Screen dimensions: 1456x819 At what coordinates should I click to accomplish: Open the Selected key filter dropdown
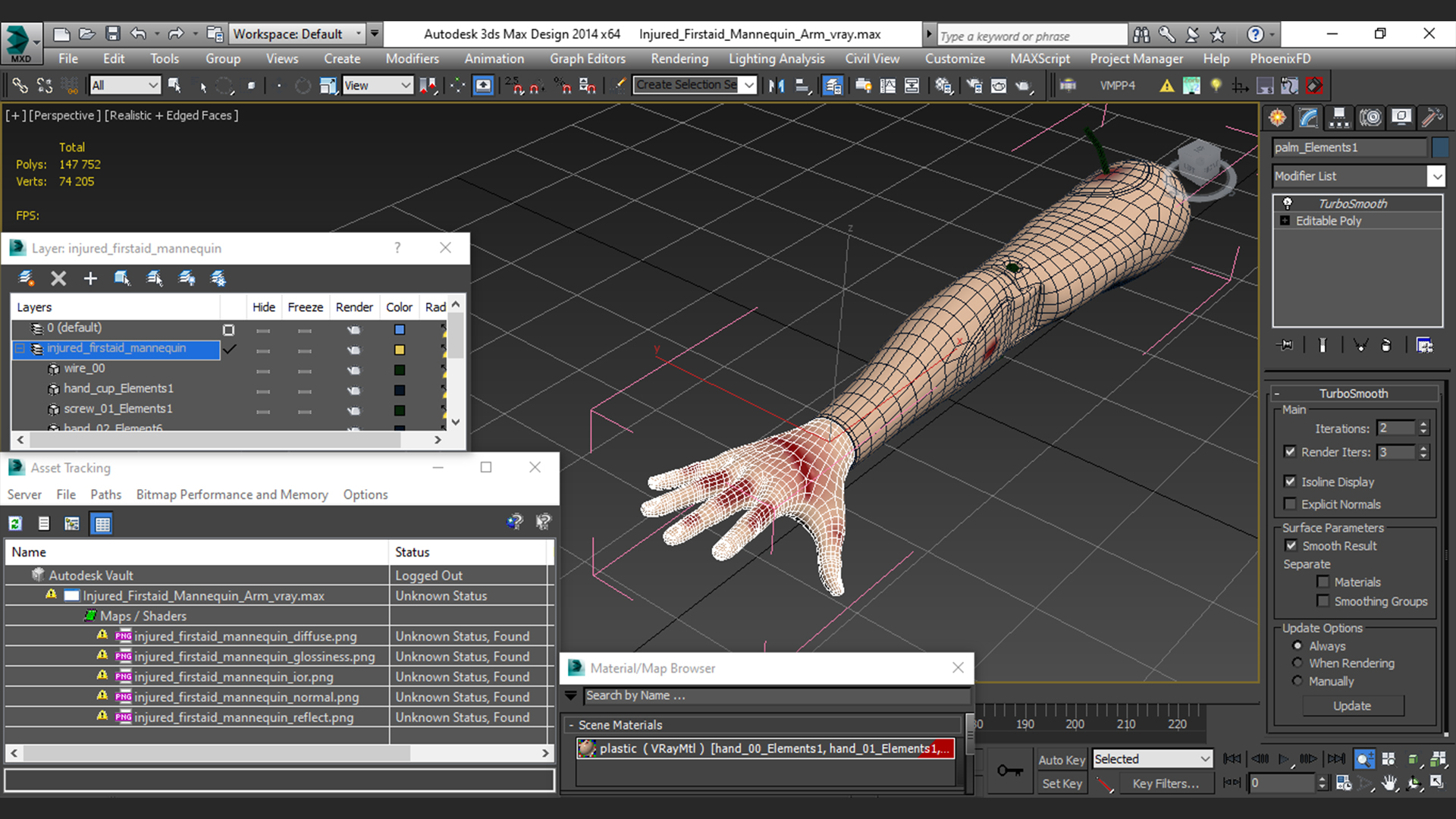click(x=1153, y=759)
